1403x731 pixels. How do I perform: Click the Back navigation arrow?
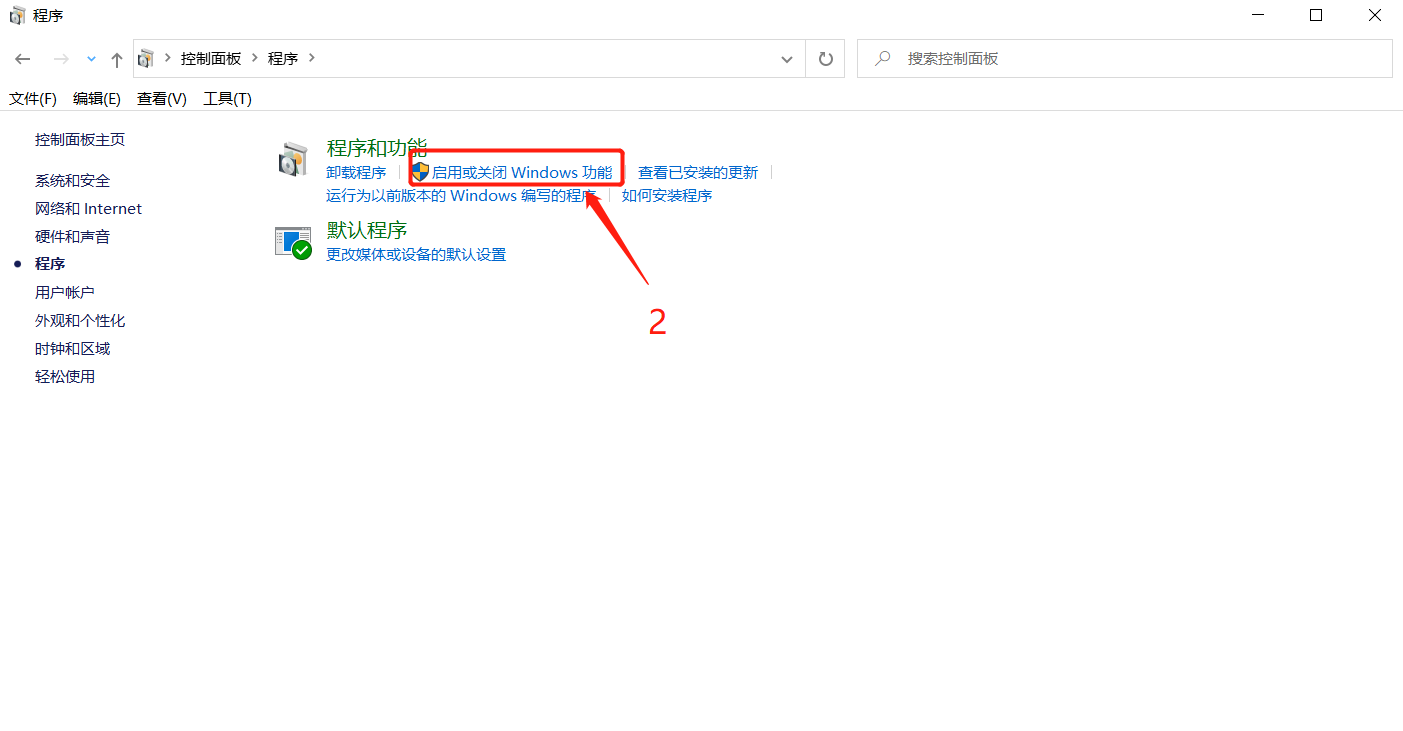[x=23, y=59]
